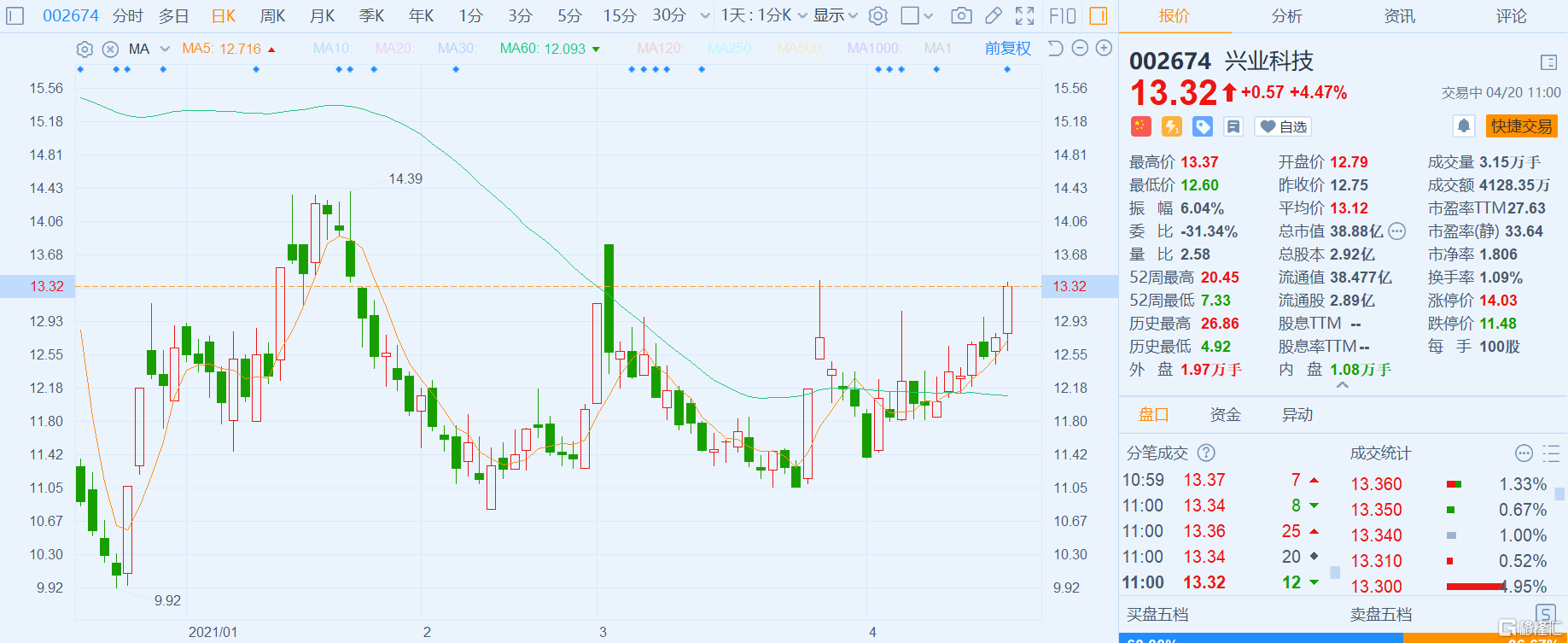This screenshot has width=1568, height=643.
Task: Add stock to 自选 watchlist
Action: tap(1283, 126)
